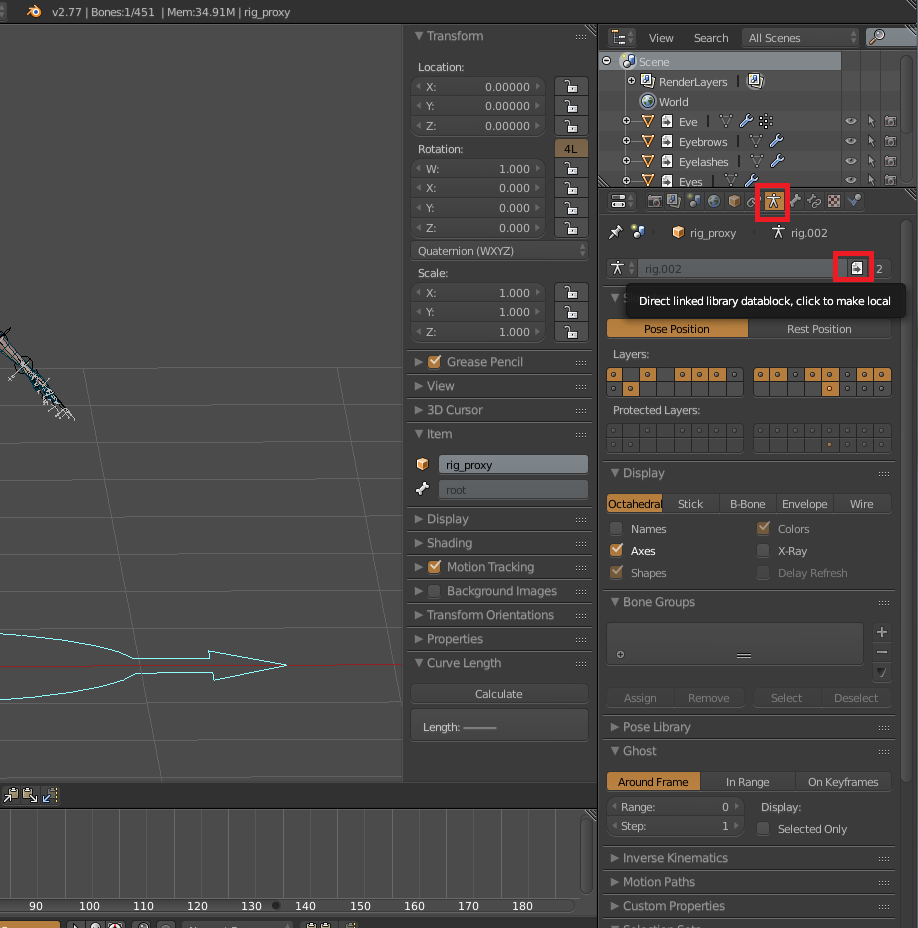Screen dimensions: 918x928
Task: Open the Scene properties tab
Action: 694,201
